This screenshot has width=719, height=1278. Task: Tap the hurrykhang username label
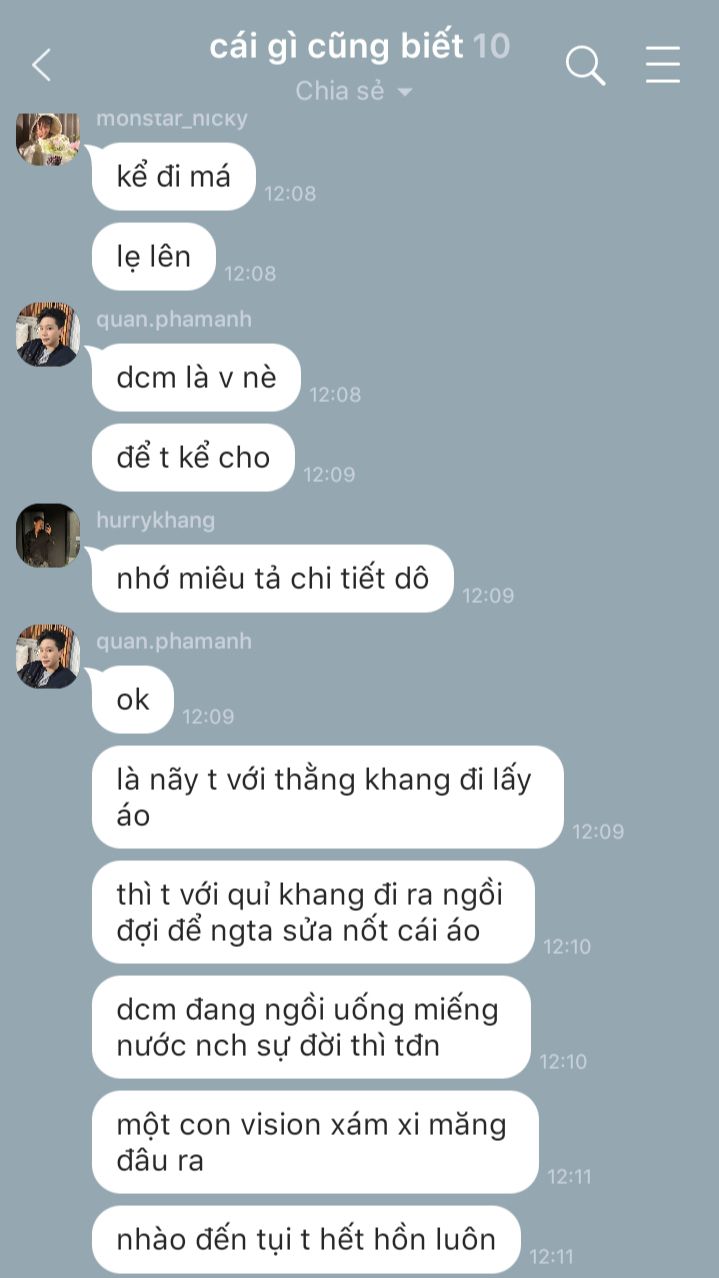click(x=155, y=521)
